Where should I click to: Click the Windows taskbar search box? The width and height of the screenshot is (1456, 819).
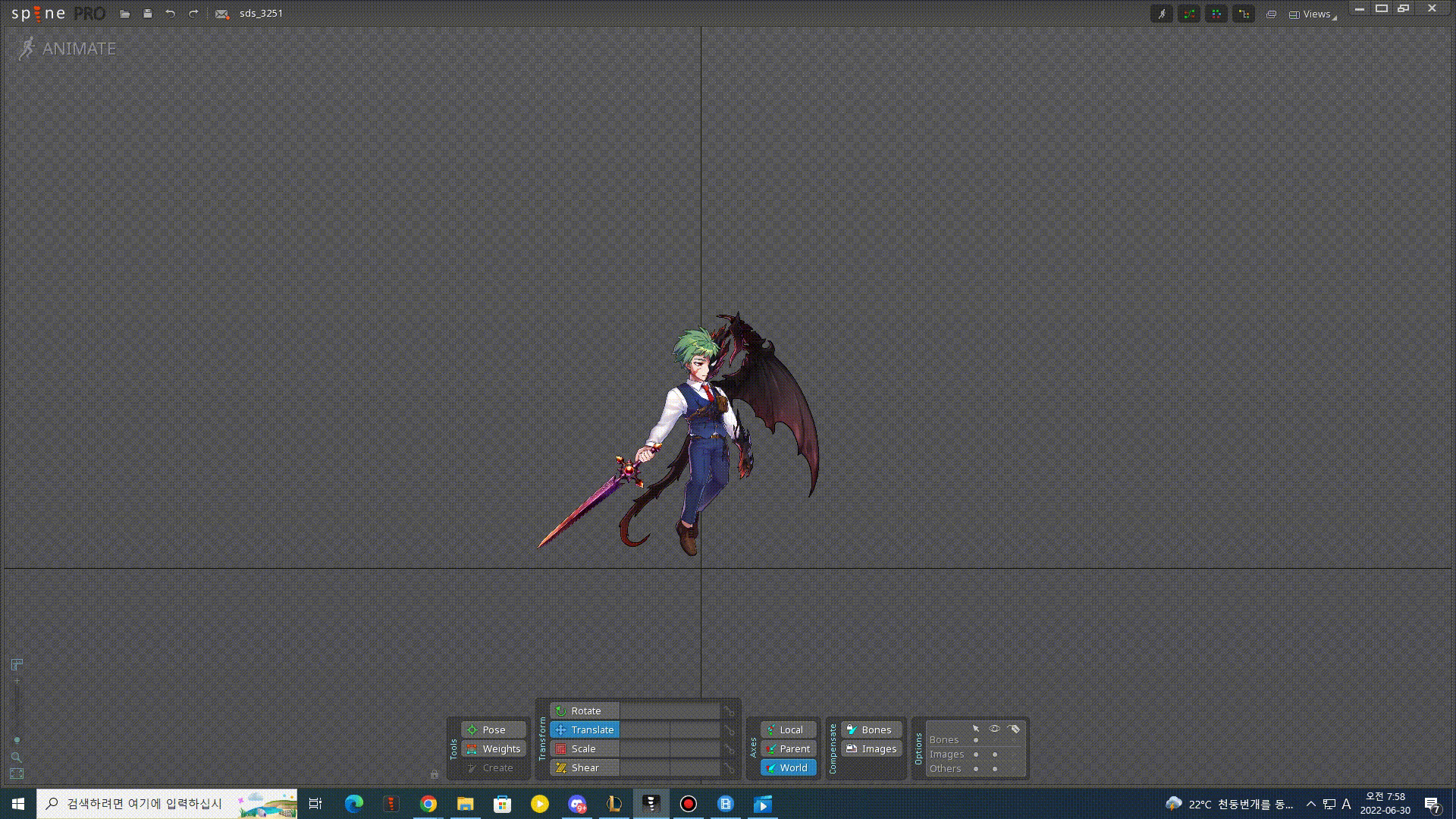pos(167,804)
